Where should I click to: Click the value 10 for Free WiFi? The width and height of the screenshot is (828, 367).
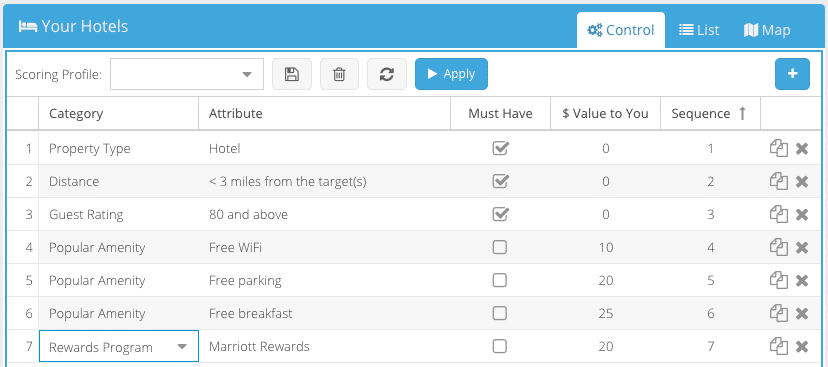pos(605,248)
